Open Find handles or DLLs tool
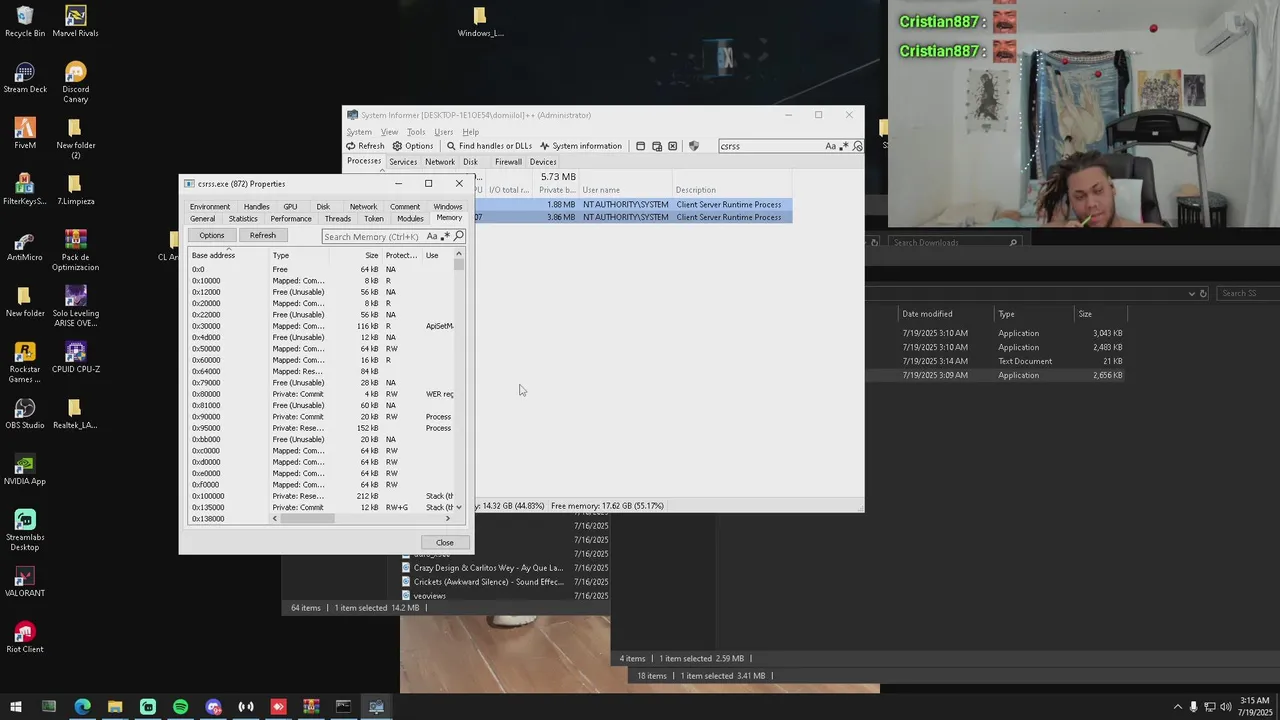This screenshot has width=1280, height=720. tap(489, 146)
